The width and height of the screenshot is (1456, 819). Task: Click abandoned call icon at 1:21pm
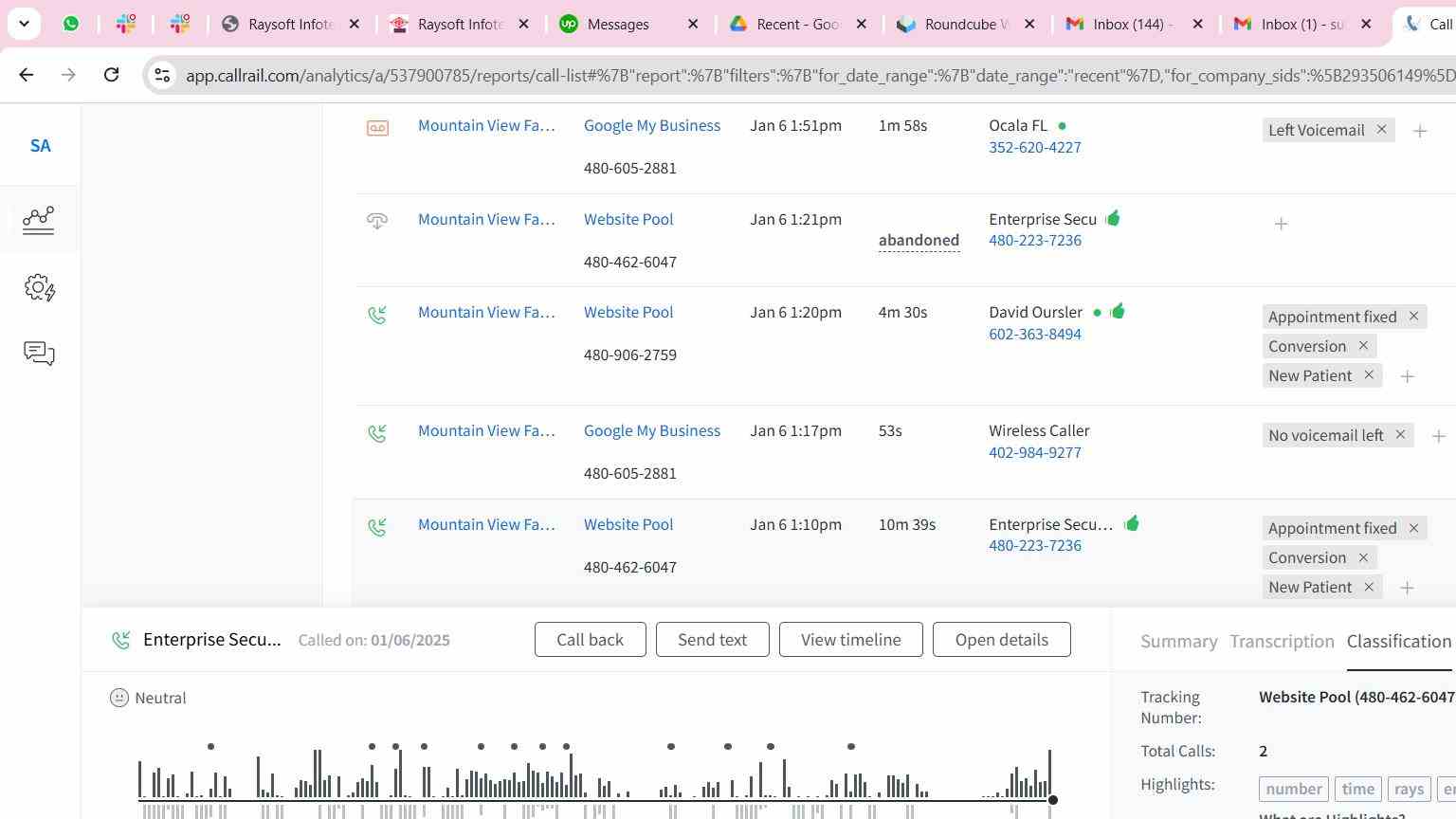tap(377, 221)
